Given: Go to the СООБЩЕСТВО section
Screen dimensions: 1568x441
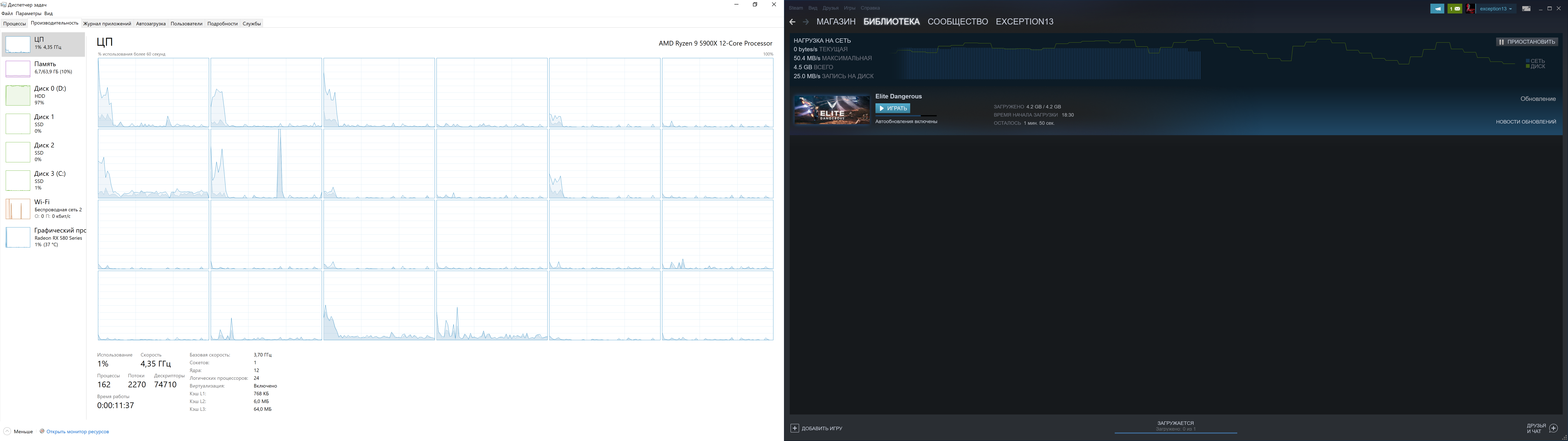Looking at the screenshot, I should click(x=958, y=22).
